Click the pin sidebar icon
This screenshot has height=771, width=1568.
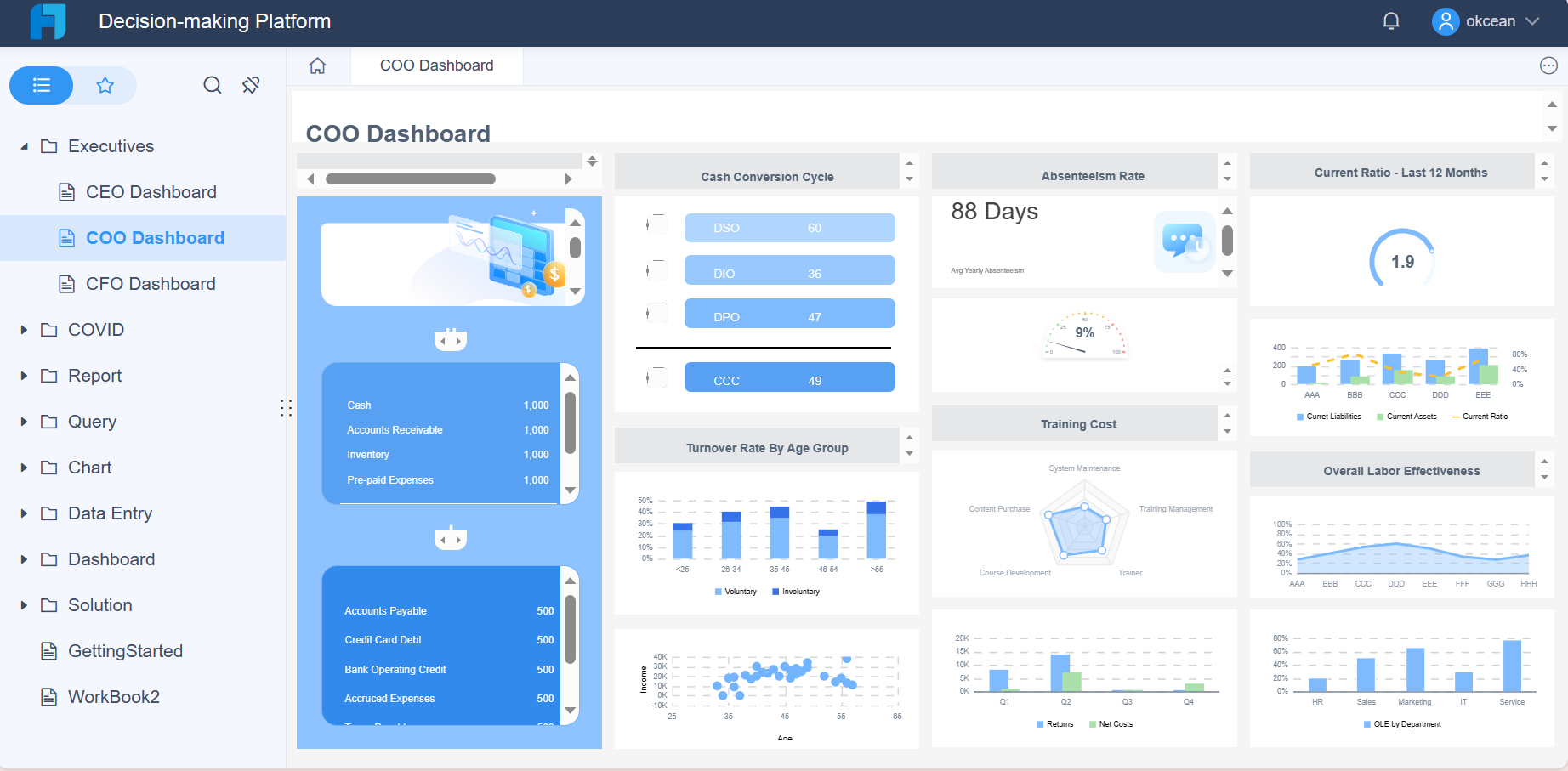pos(251,85)
